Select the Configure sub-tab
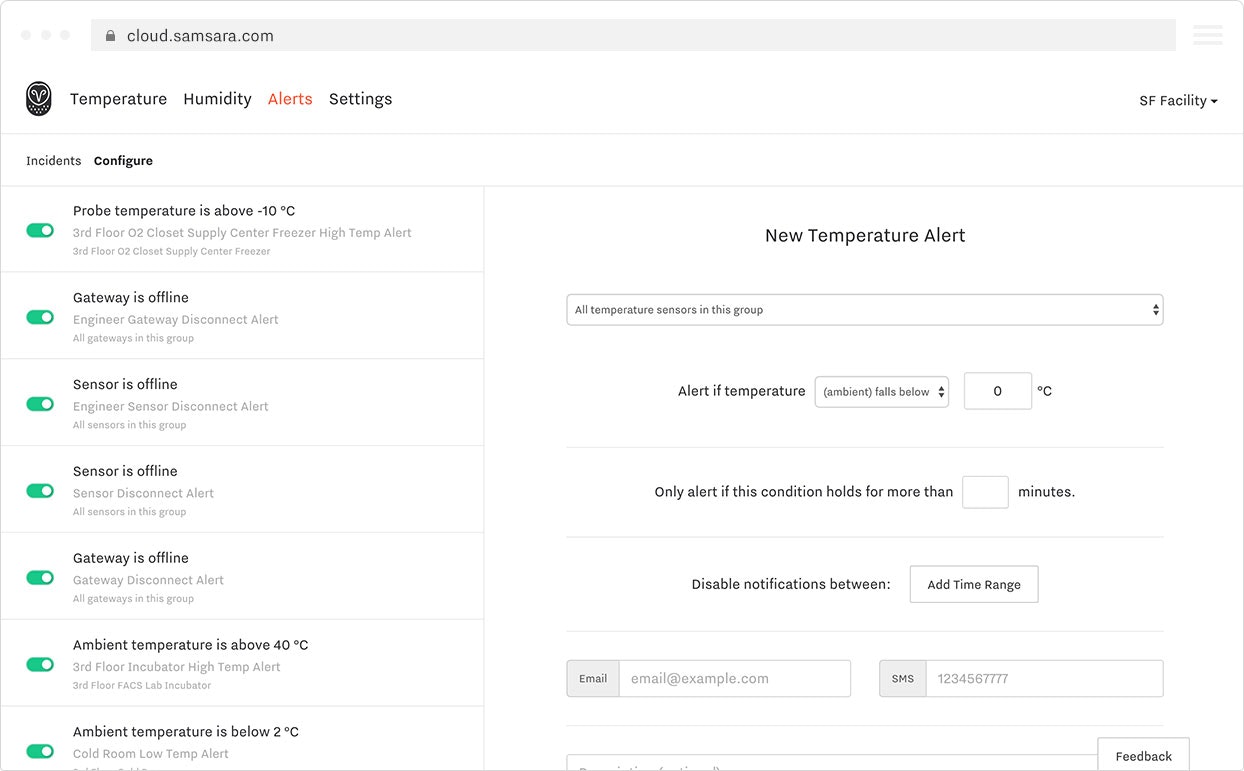 click(x=123, y=161)
